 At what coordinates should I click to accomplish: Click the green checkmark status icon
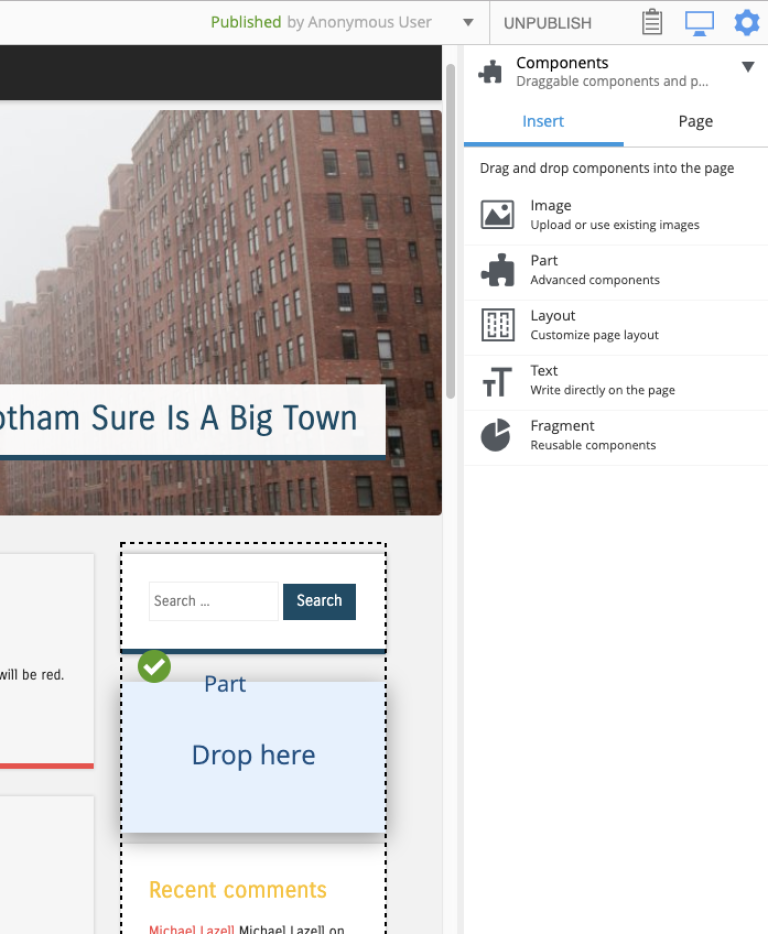coord(154,666)
